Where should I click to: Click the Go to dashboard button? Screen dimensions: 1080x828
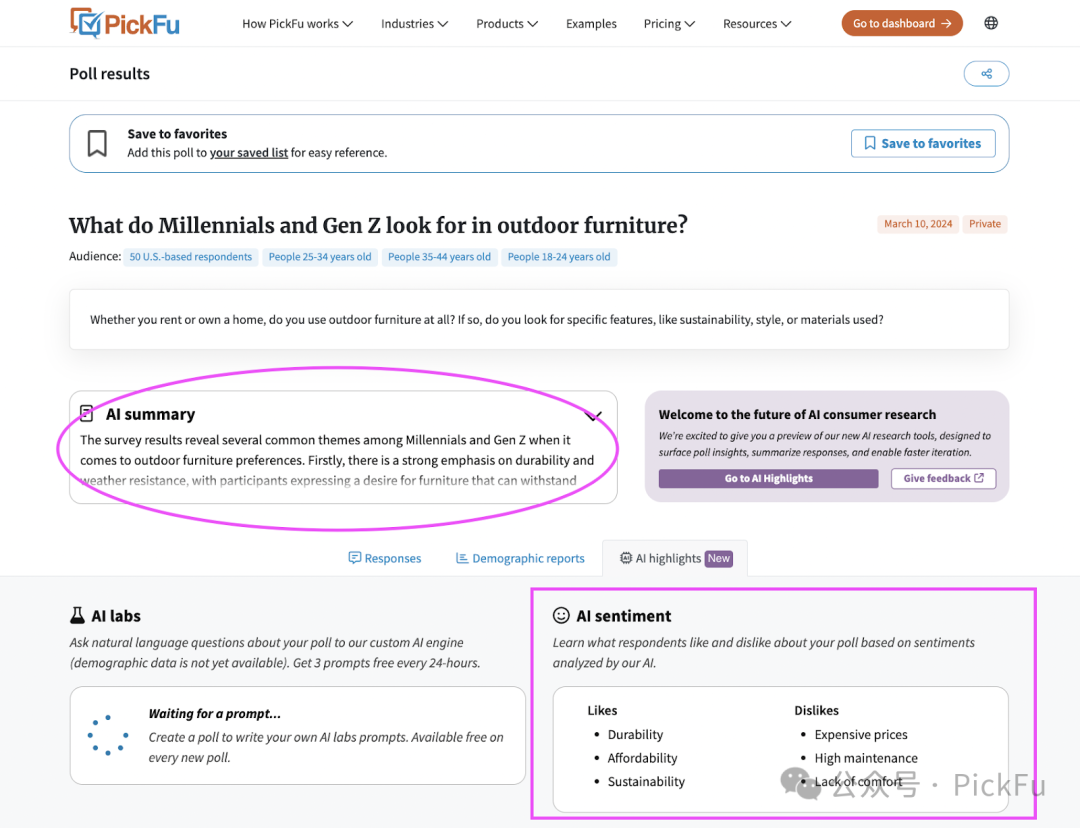[902, 23]
